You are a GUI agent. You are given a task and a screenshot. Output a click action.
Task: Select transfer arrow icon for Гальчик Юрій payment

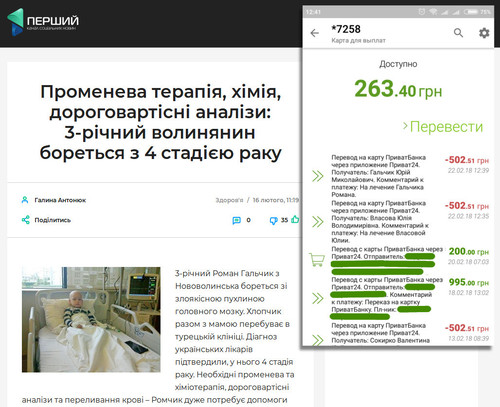pyautogui.click(x=318, y=176)
